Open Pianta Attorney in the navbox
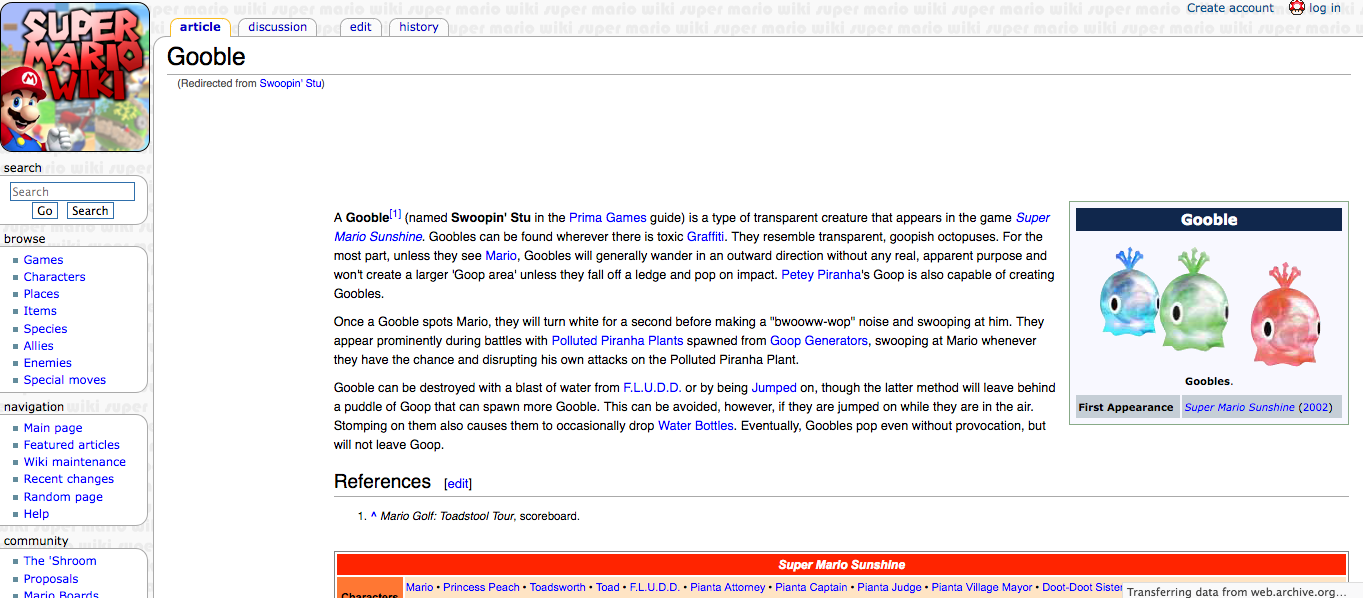This screenshot has width=1363, height=598. pos(728,587)
